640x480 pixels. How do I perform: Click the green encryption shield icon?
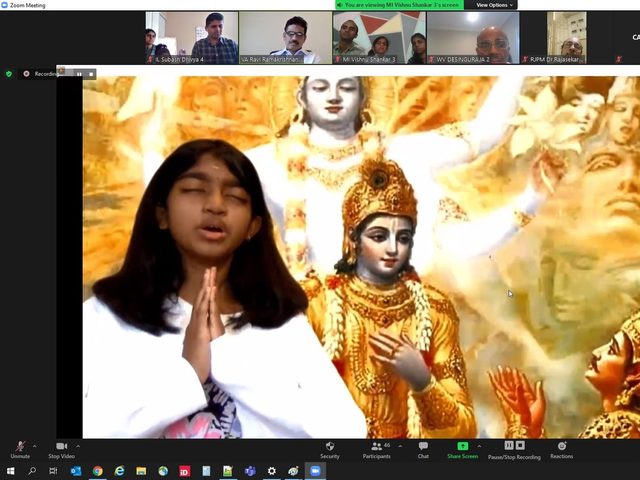tap(9, 74)
